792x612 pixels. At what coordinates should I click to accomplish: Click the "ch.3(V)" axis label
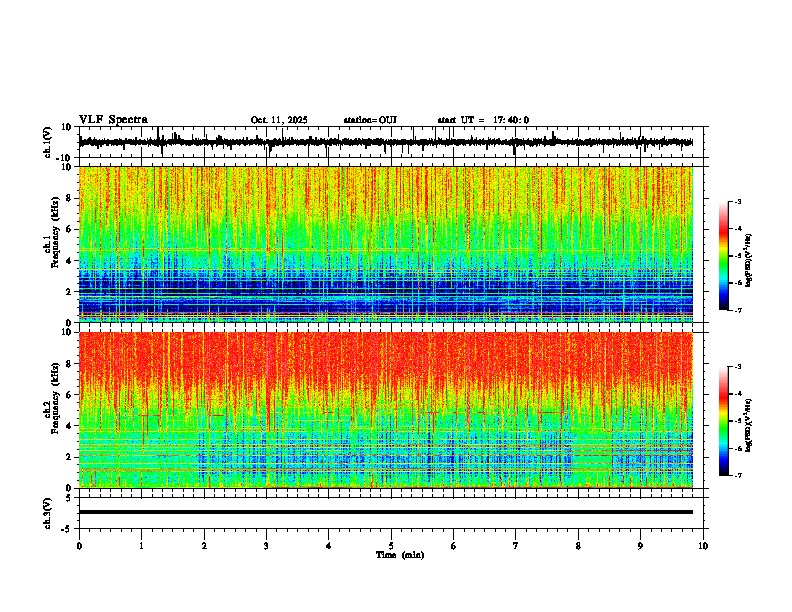(x=48, y=513)
